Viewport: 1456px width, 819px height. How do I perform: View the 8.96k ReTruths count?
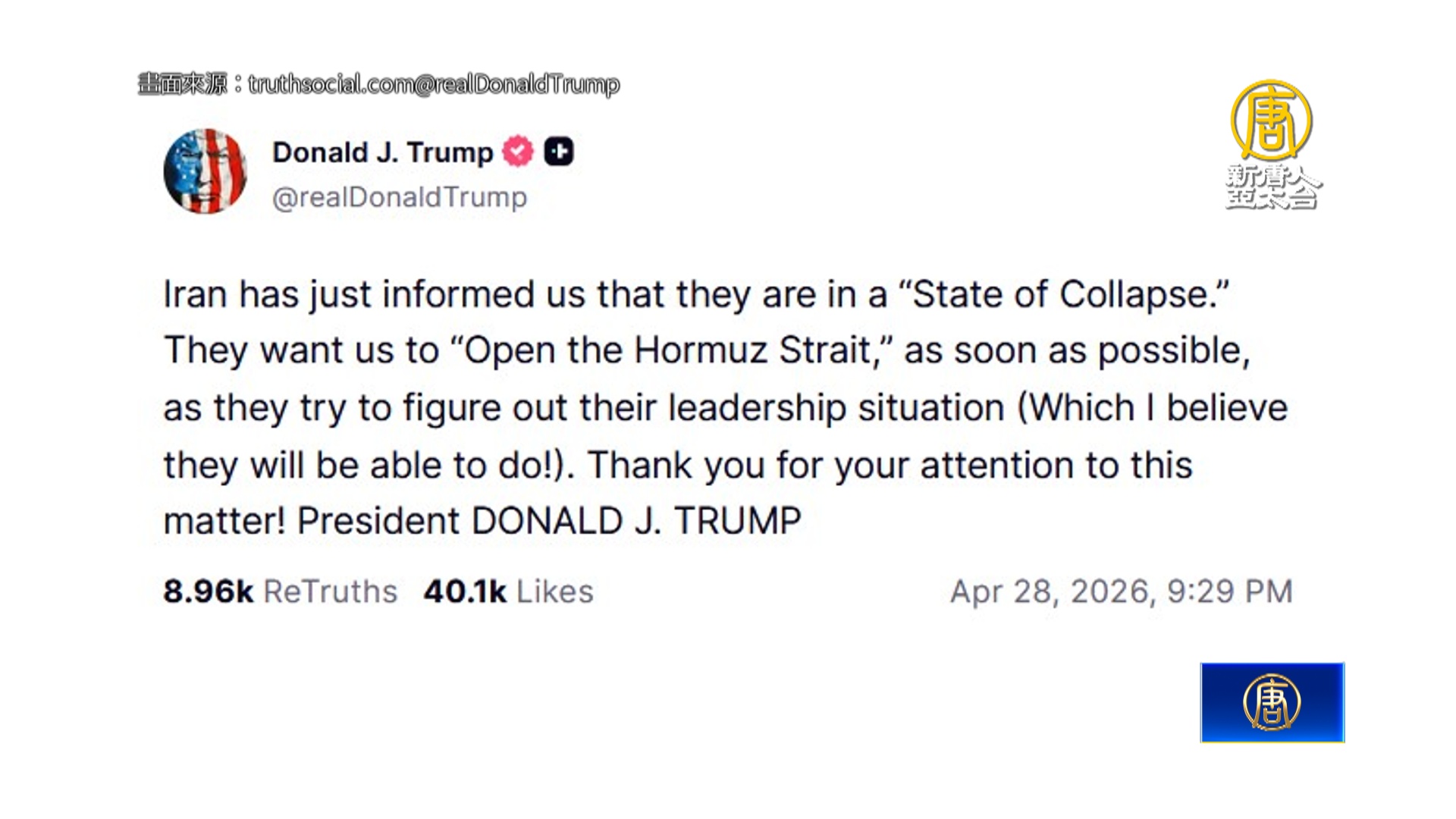pos(208,591)
